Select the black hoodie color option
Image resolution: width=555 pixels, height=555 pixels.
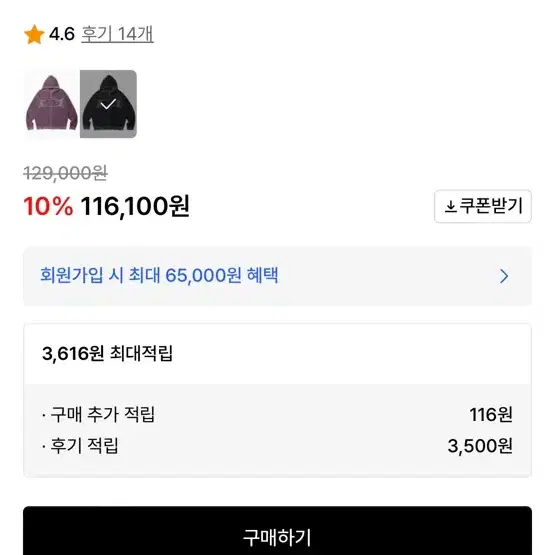[108, 104]
